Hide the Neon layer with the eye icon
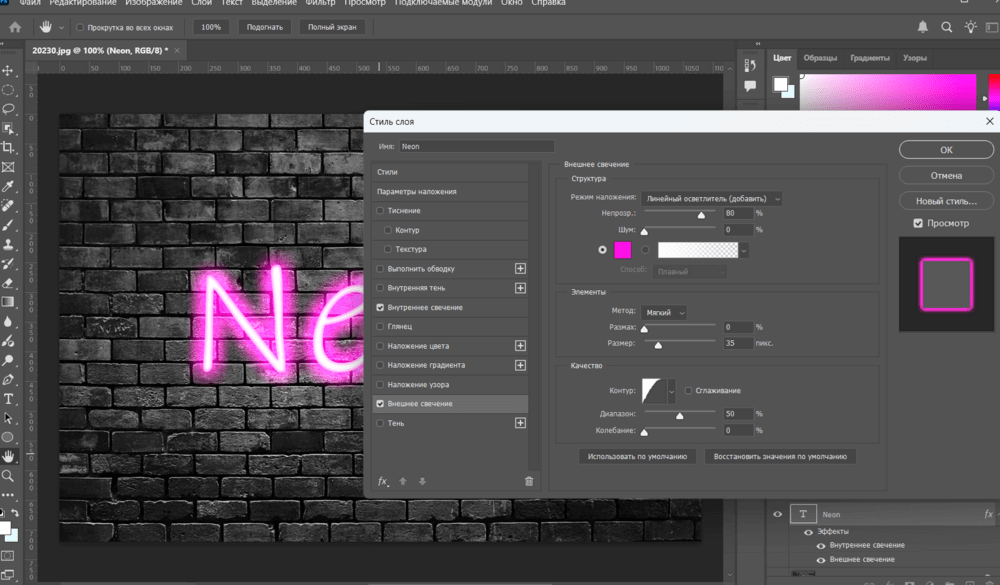Image resolution: width=1000 pixels, height=585 pixels. (778, 514)
